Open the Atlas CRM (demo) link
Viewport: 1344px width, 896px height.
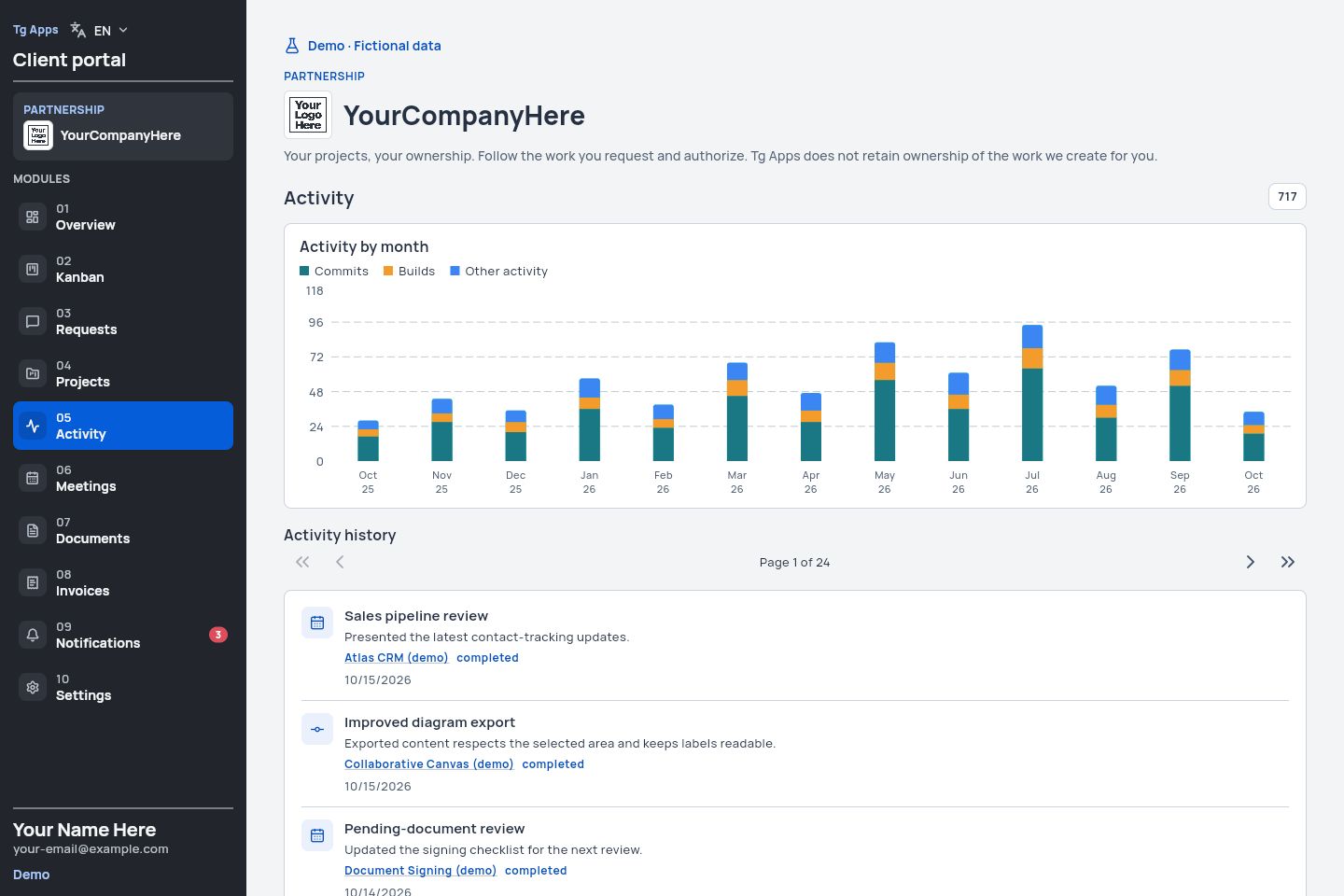coord(396,658)
